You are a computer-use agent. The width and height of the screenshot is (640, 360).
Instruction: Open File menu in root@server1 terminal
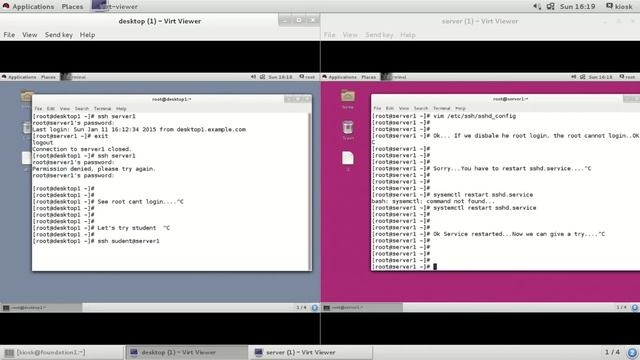click(377, 108)
